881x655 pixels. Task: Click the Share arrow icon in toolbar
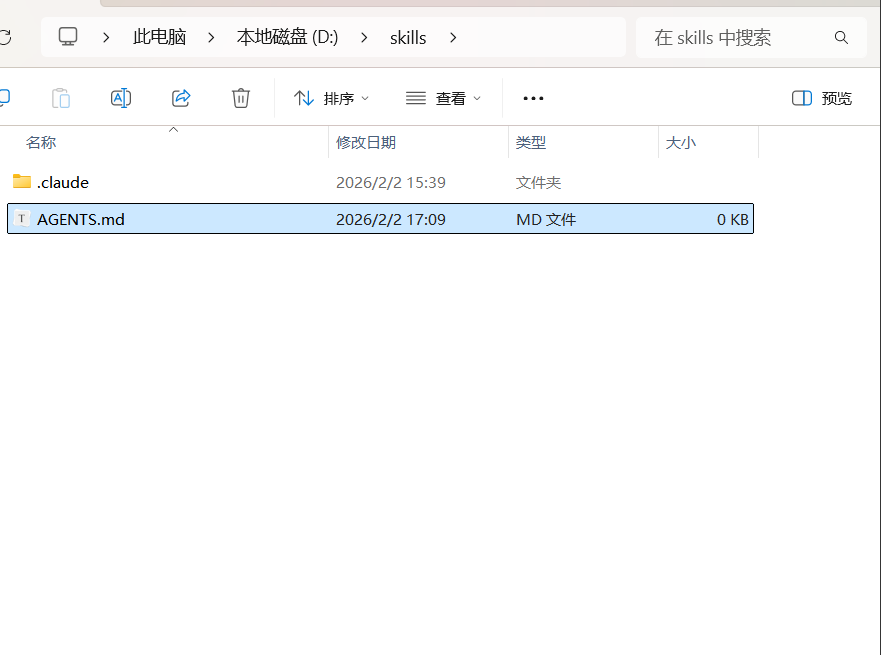[x=181, y=98]
